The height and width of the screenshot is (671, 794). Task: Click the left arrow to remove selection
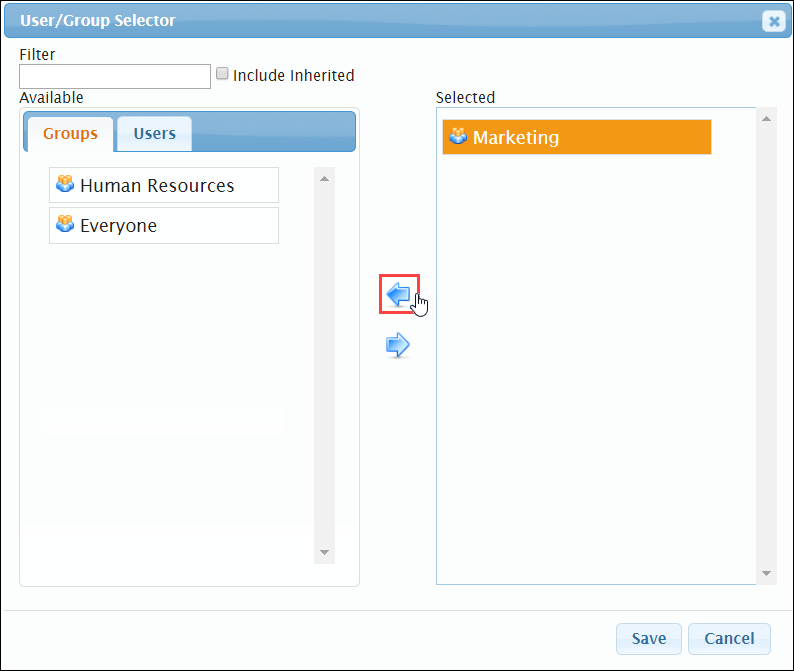click(399, 294)
